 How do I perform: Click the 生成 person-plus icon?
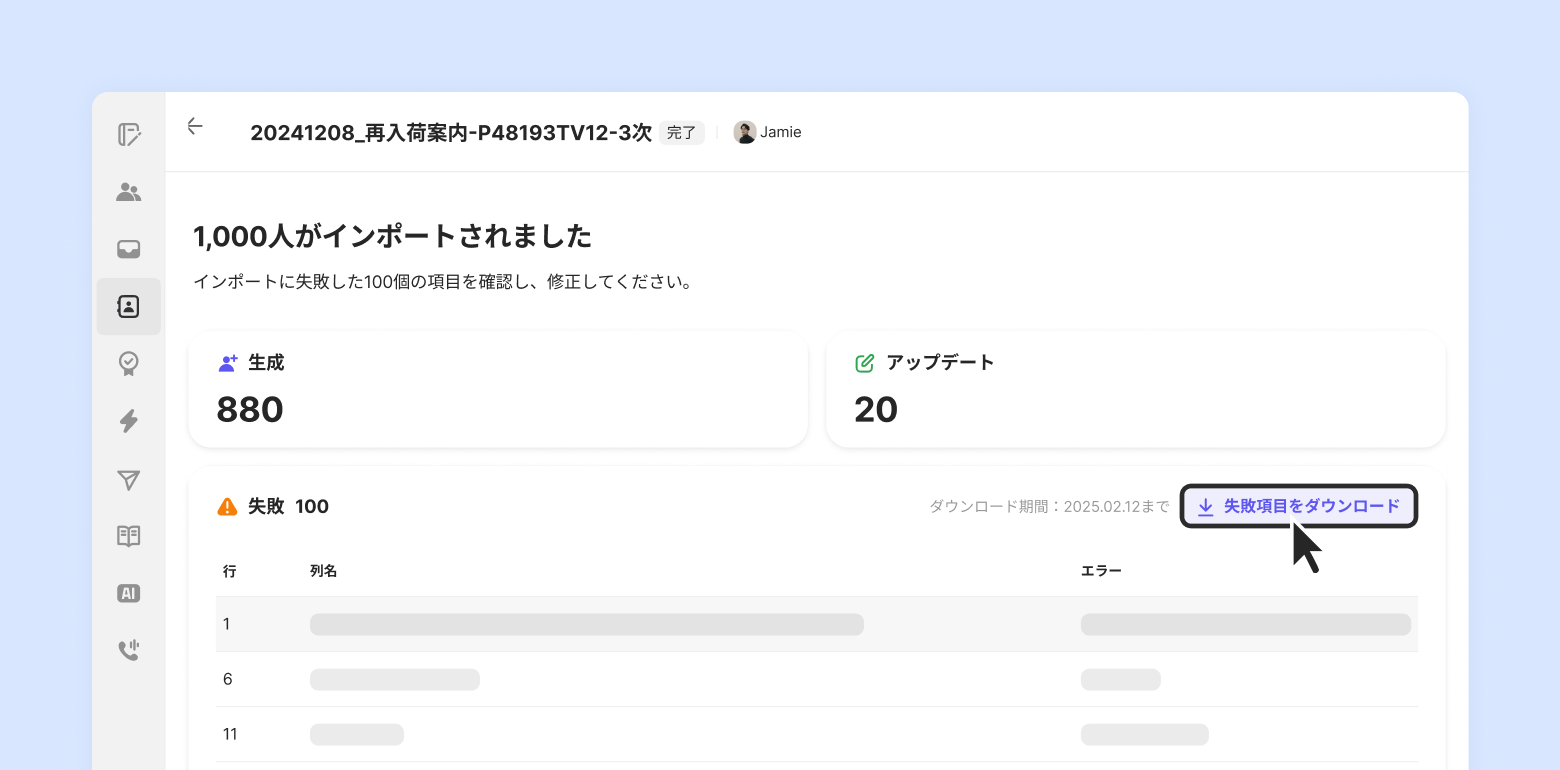(x=228, y=363)
